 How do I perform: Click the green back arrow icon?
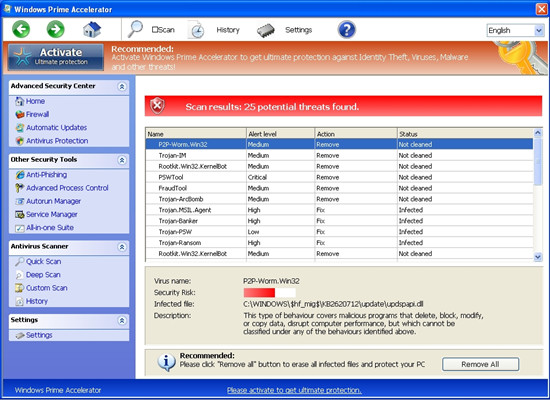[x=21, y=29]
